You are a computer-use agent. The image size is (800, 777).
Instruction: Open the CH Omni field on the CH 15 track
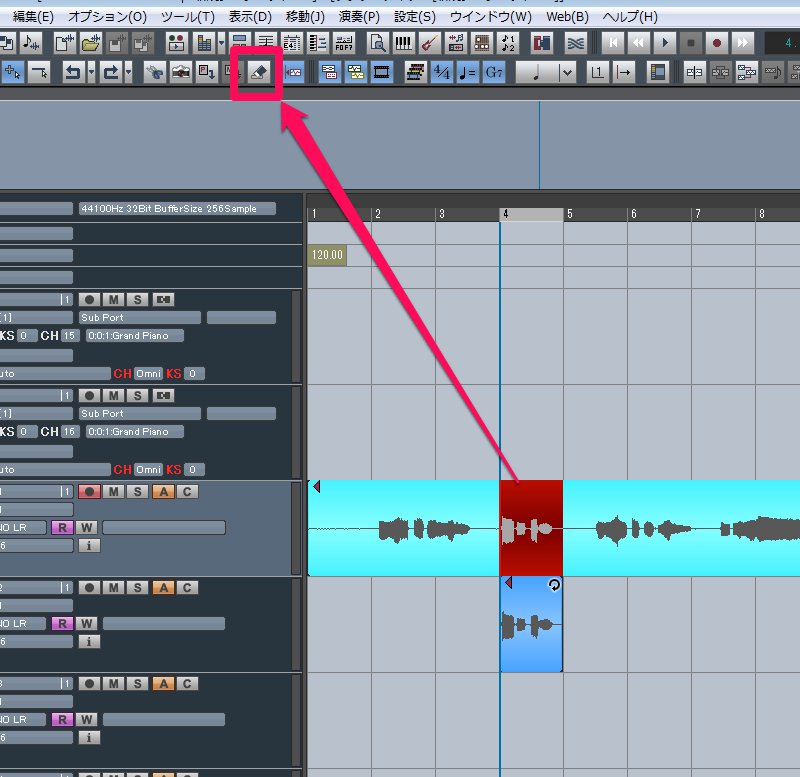click(x=148, y=373)
